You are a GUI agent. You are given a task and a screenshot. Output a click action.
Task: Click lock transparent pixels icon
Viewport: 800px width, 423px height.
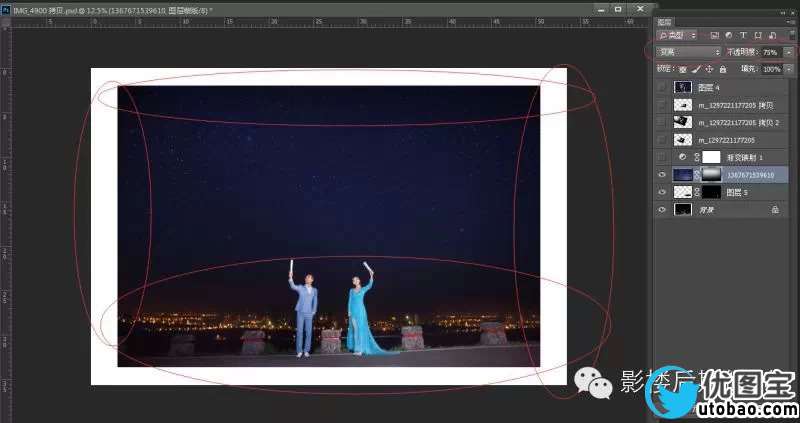[683, 69]
